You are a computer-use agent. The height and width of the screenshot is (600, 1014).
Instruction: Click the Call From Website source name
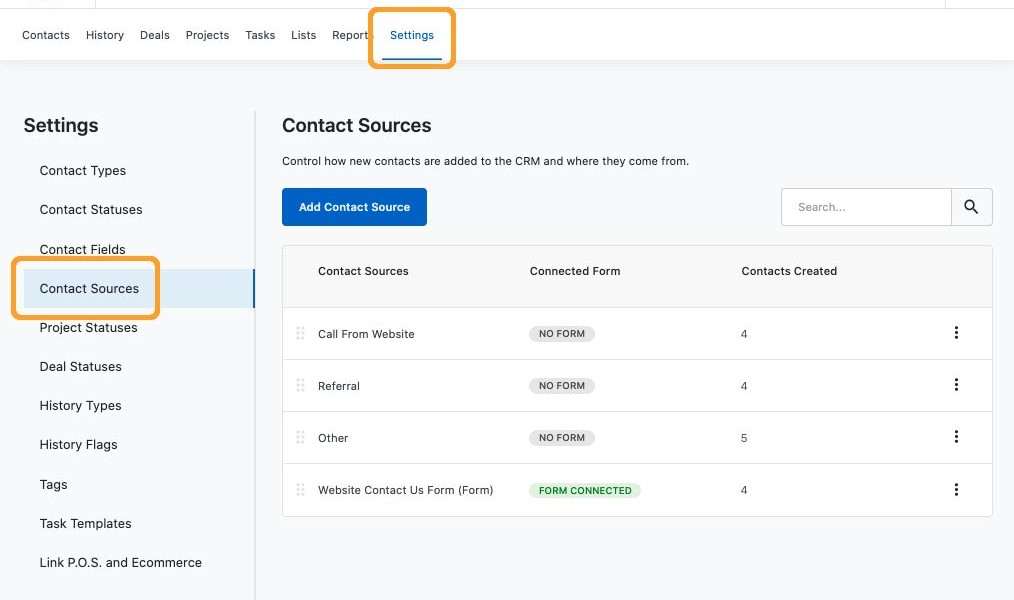(x=366, y=334)
